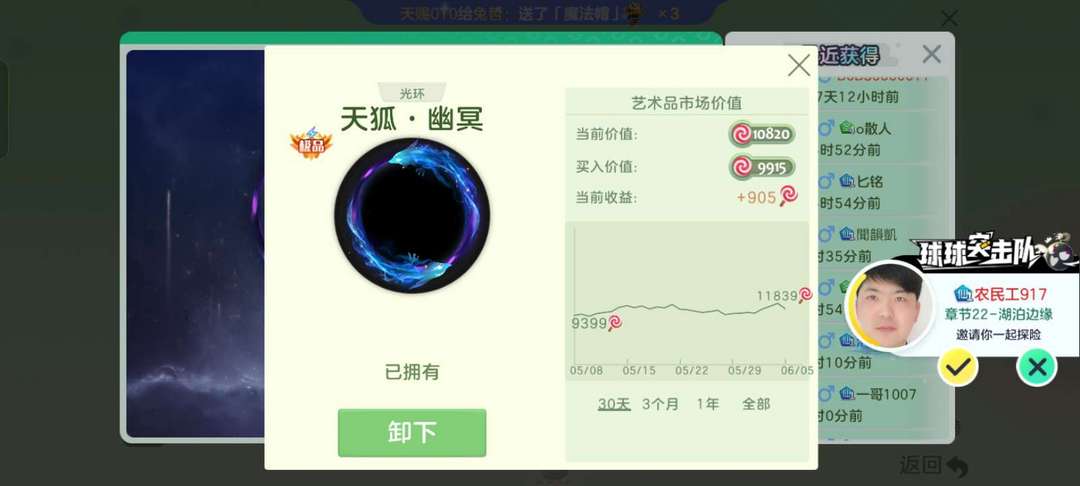Click 农民工917 player avatar photo

click(x=889, y=305)
